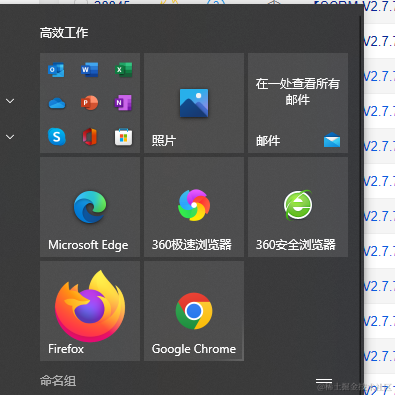Image resolution: width=395 pixels, height=395 pixels.
Task: Expand the upper chevron in left app list
Action: (10, 101)
